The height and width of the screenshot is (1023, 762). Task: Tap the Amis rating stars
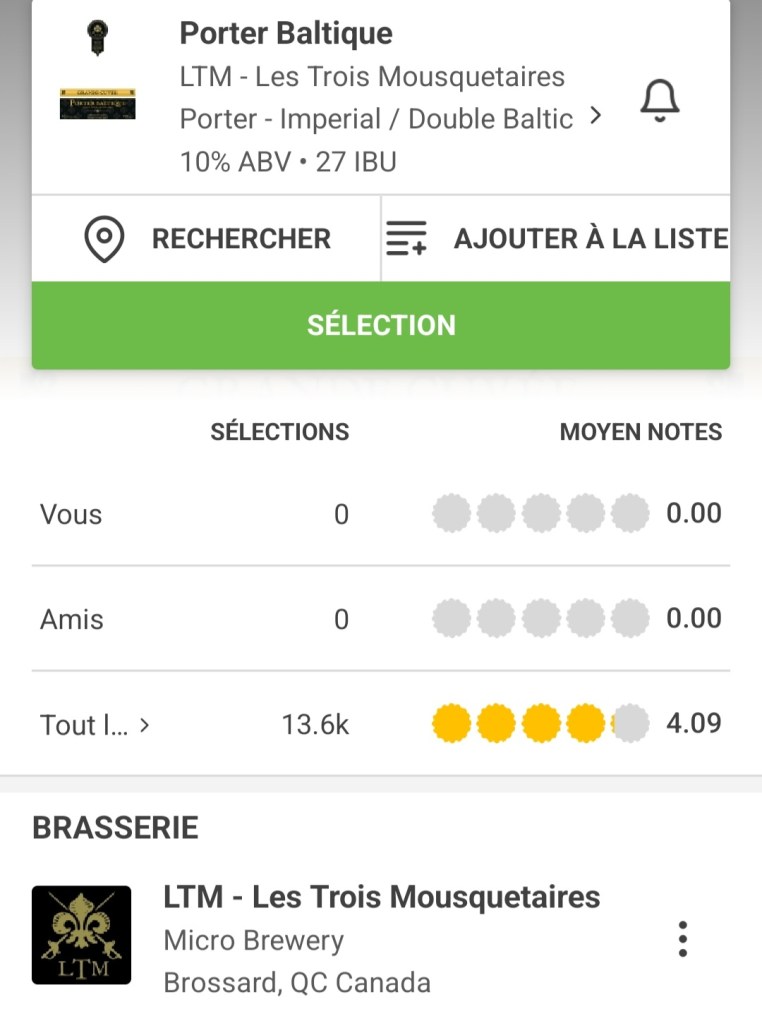point(540,619)
